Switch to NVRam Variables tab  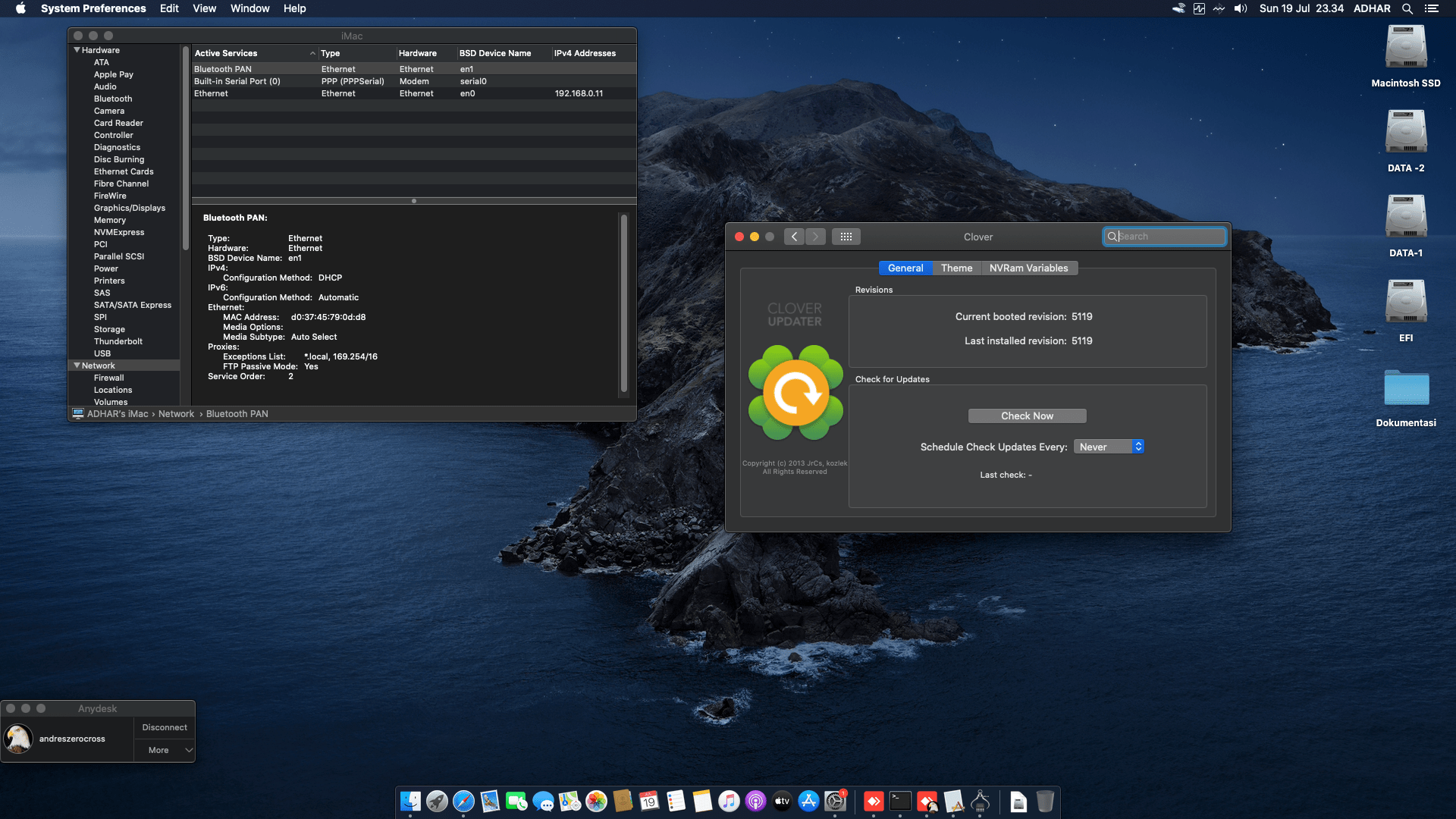[x=1028, y=268]
